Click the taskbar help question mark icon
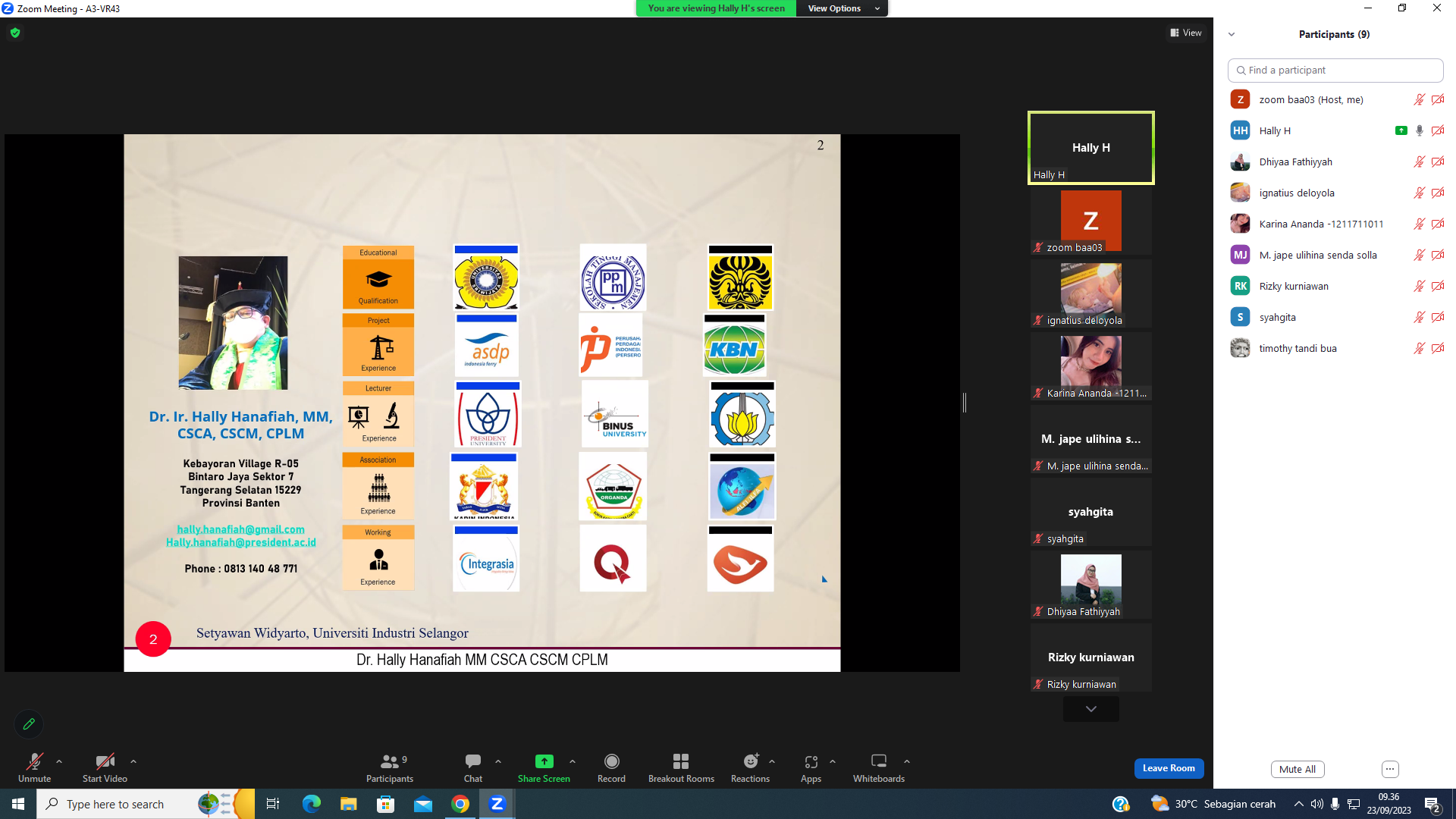 point(1121,804)
